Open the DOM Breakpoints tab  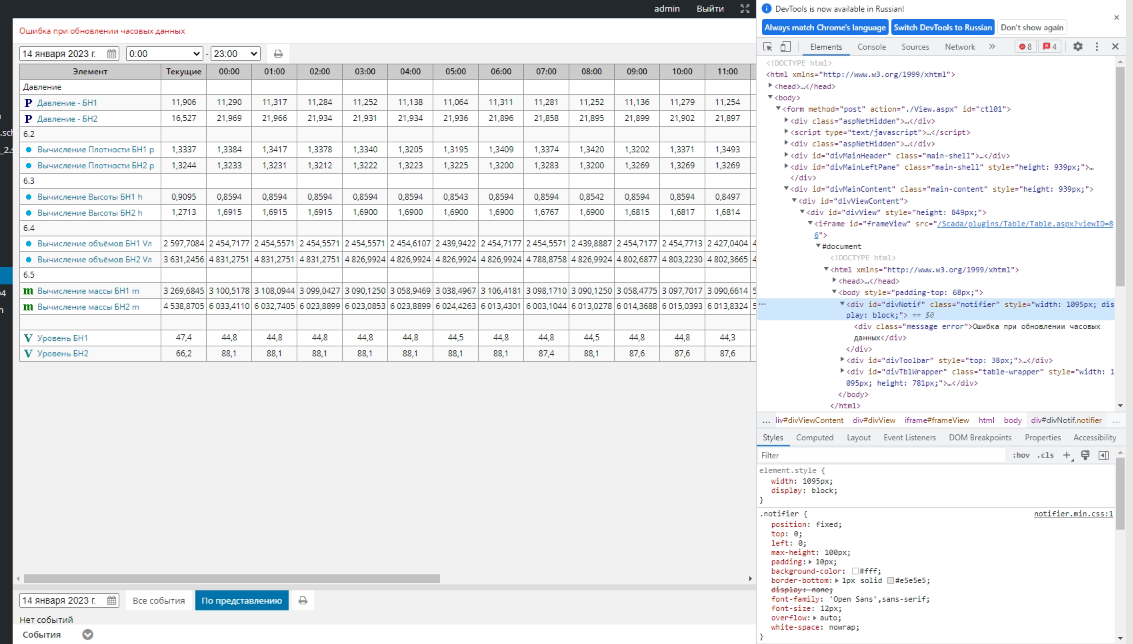coord(980,437)
